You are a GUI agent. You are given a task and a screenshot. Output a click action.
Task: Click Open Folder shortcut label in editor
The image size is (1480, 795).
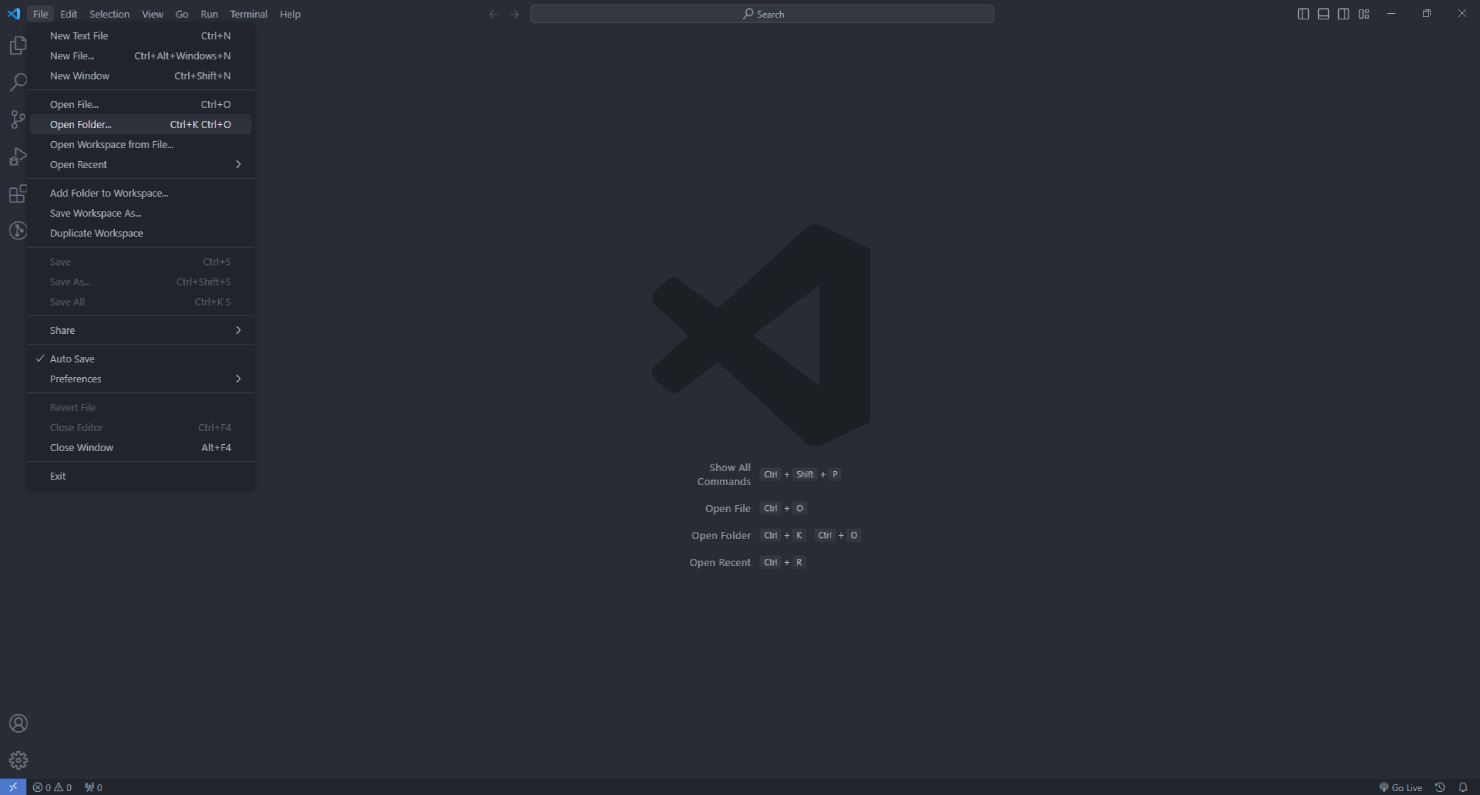pos(721,536)
